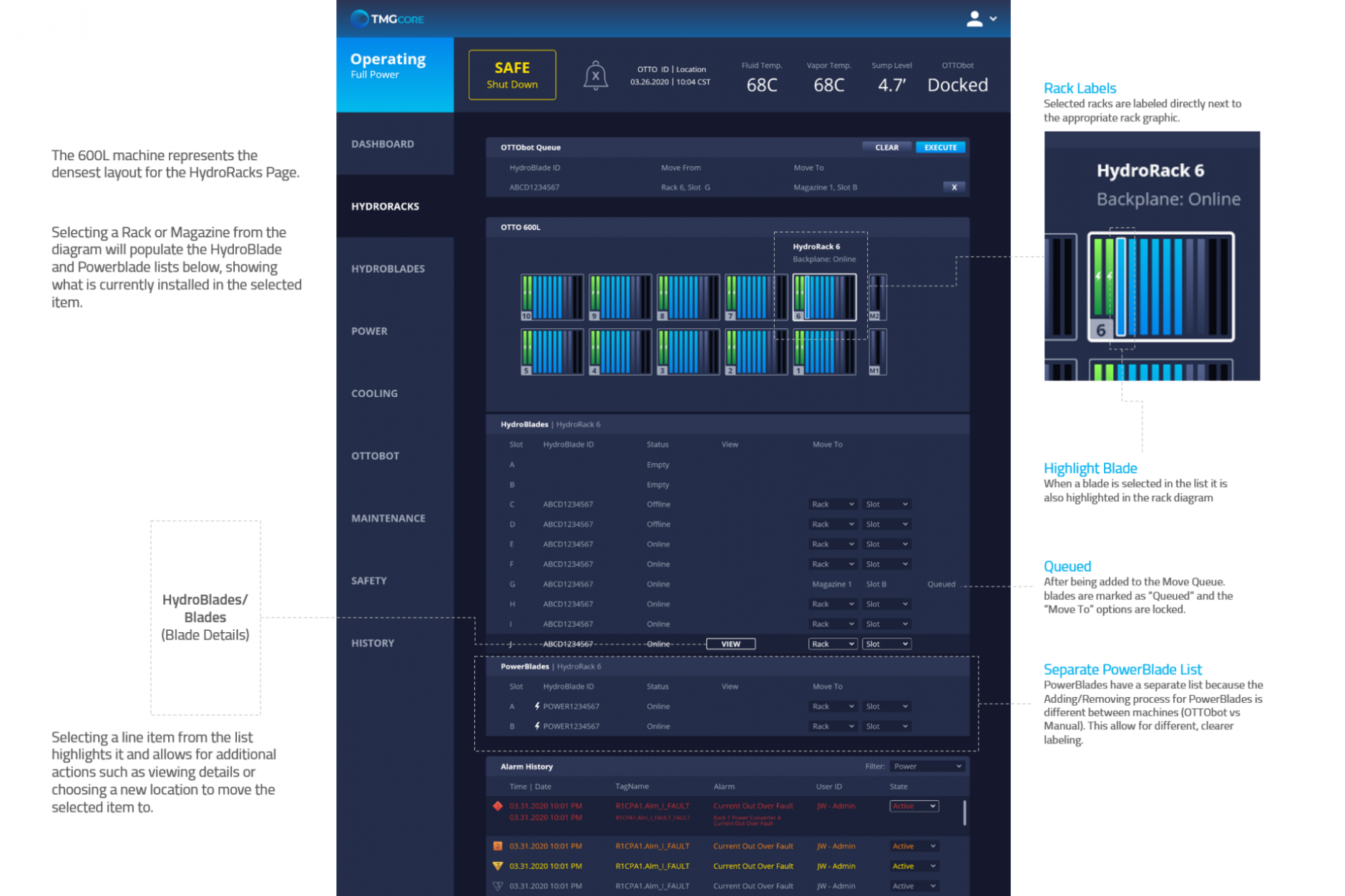Screen dimensions: 1345x896
Task: Clear the OTTObot Queue
Action: 886,147
